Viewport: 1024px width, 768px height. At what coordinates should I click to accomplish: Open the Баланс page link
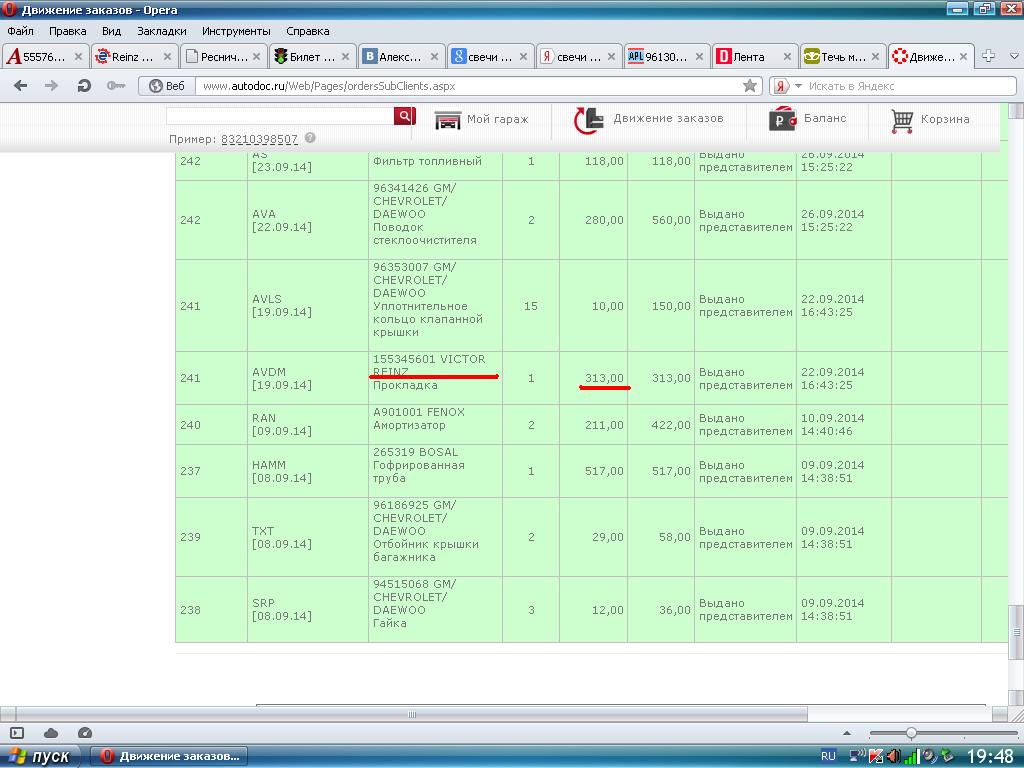[808, 119]
